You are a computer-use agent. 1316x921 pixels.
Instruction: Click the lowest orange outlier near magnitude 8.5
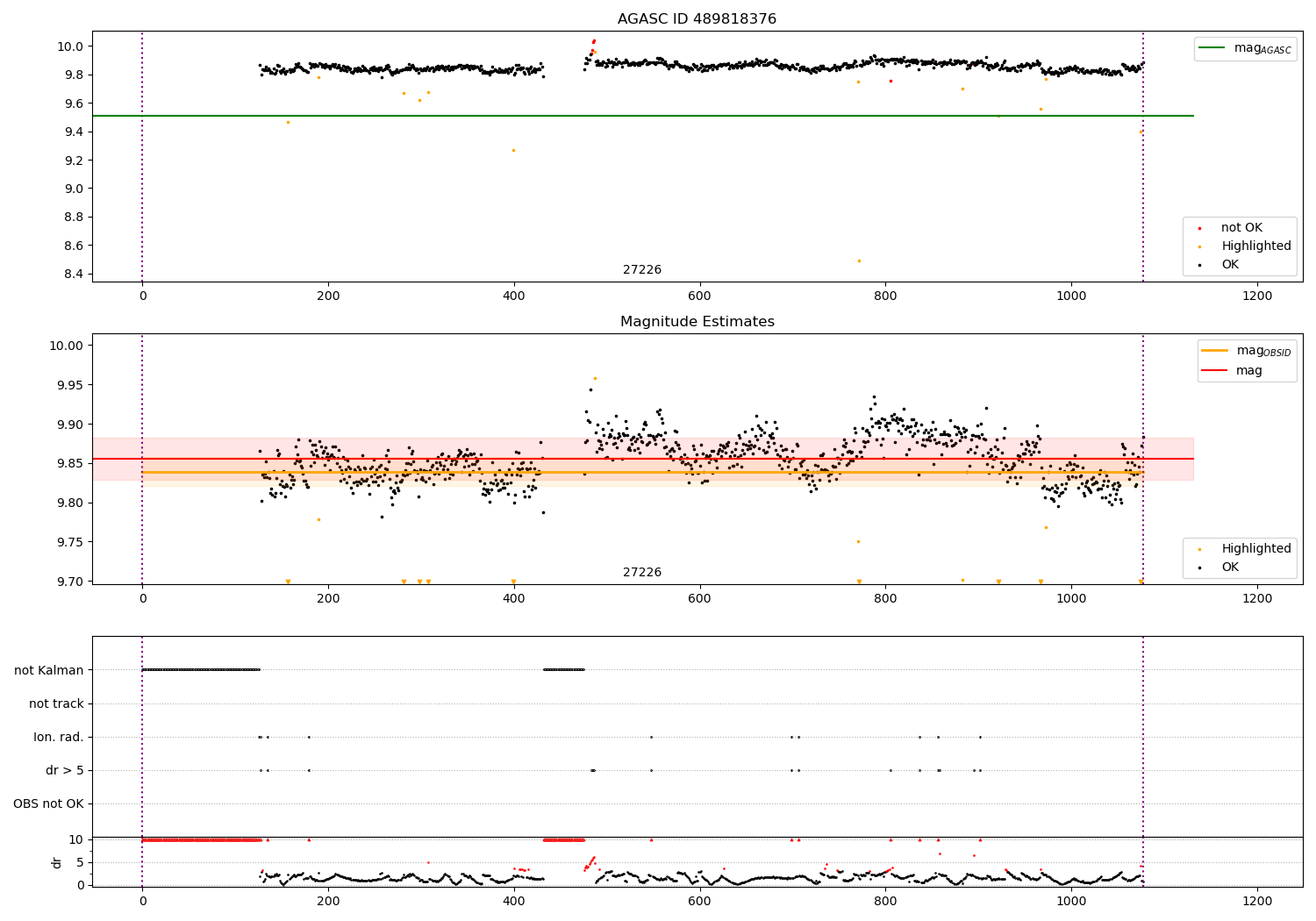859,261
